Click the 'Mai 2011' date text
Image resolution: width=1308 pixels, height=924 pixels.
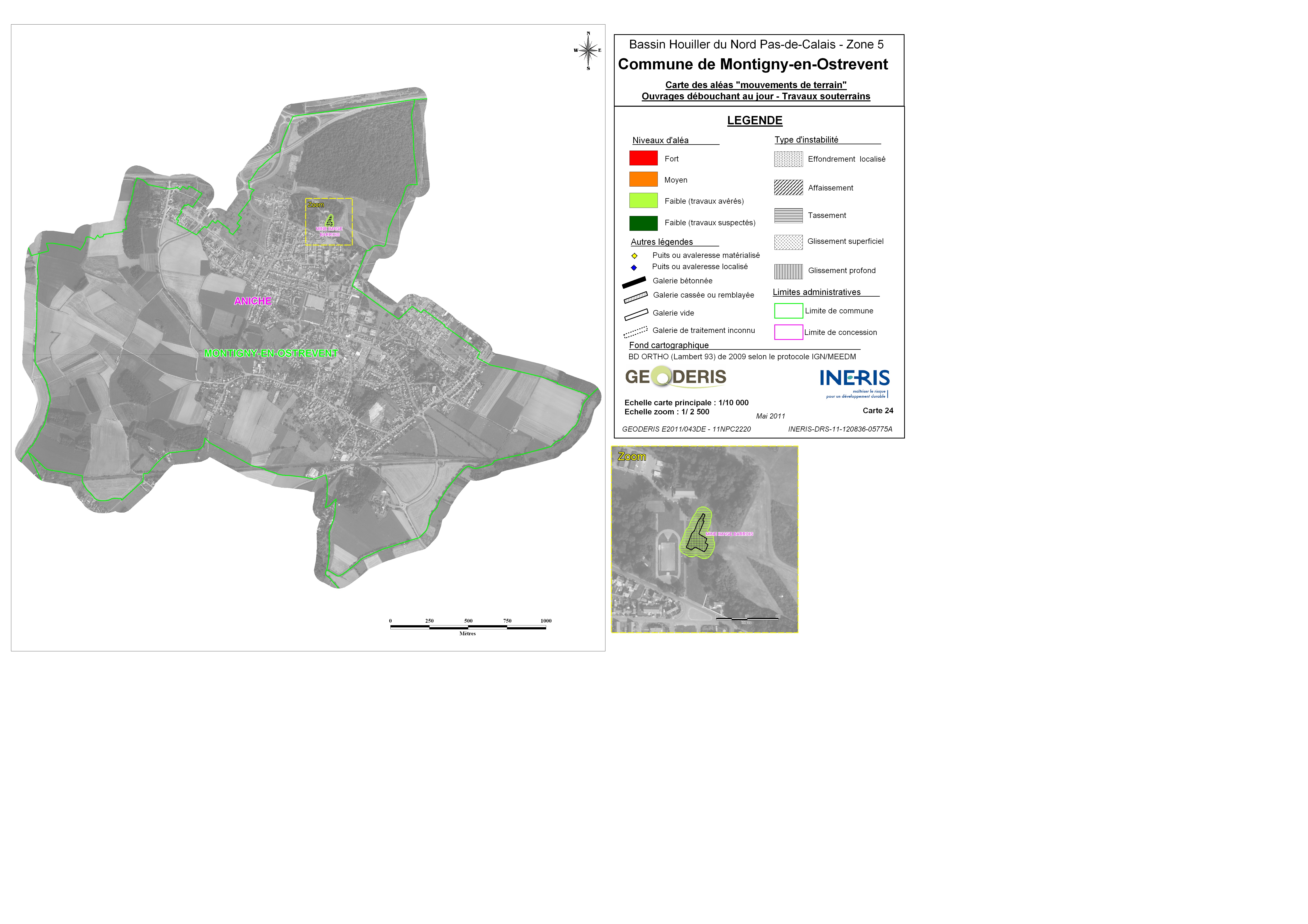click(771, 416)
